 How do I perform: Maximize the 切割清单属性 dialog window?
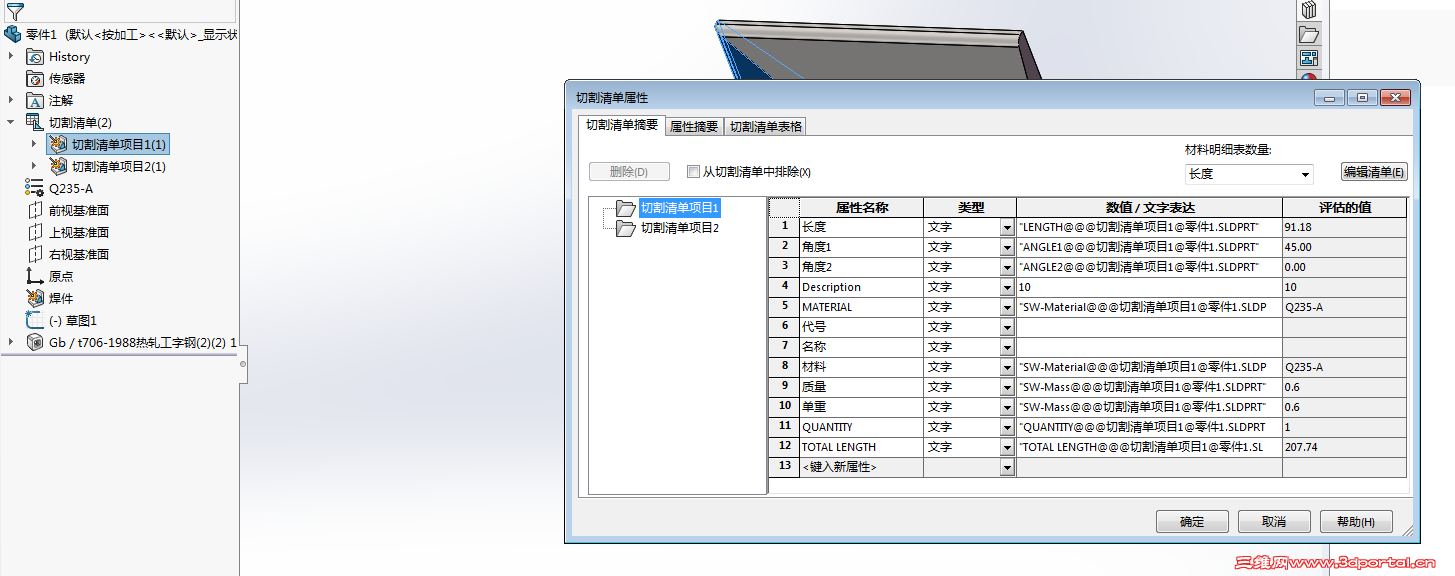[1361, 97]
